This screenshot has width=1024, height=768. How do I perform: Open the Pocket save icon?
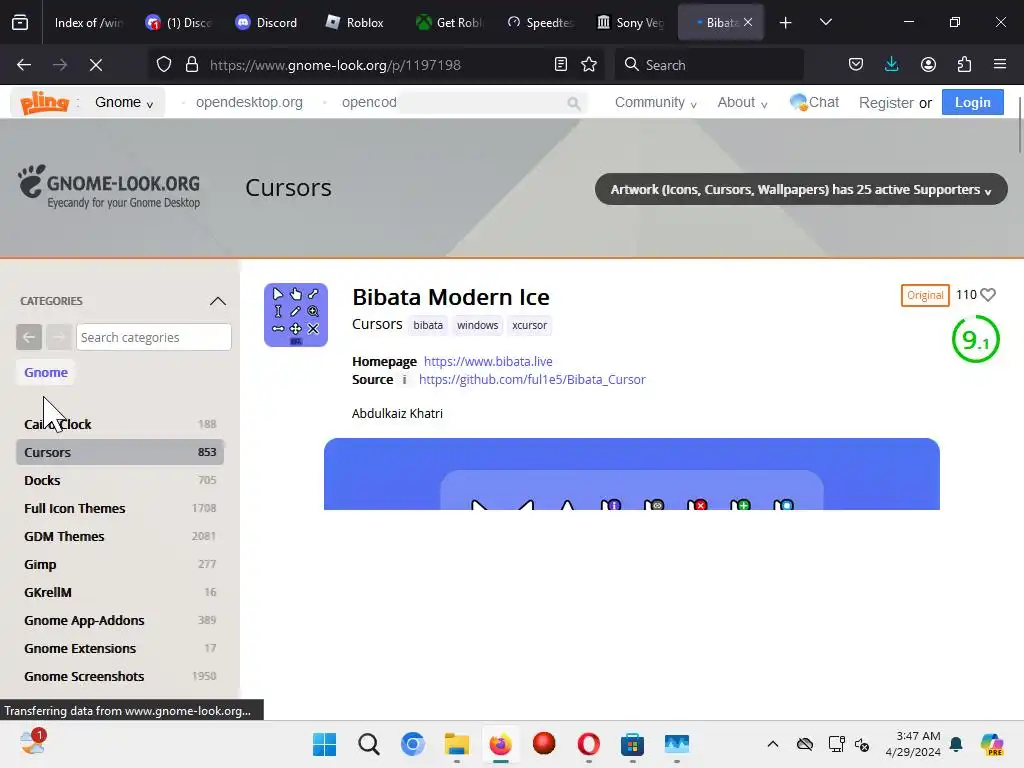[856, 65]
